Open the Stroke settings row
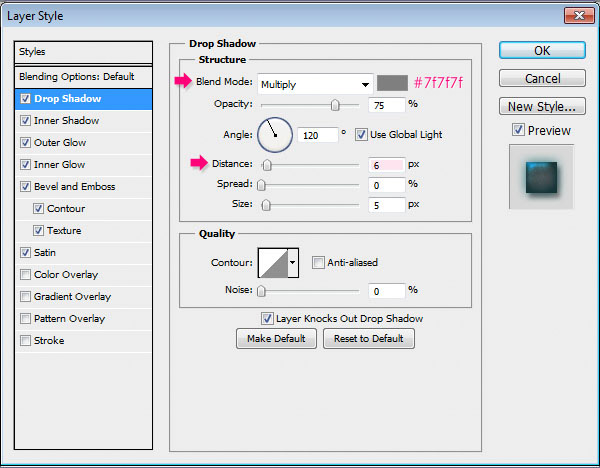600x468 pixels. 83,341
